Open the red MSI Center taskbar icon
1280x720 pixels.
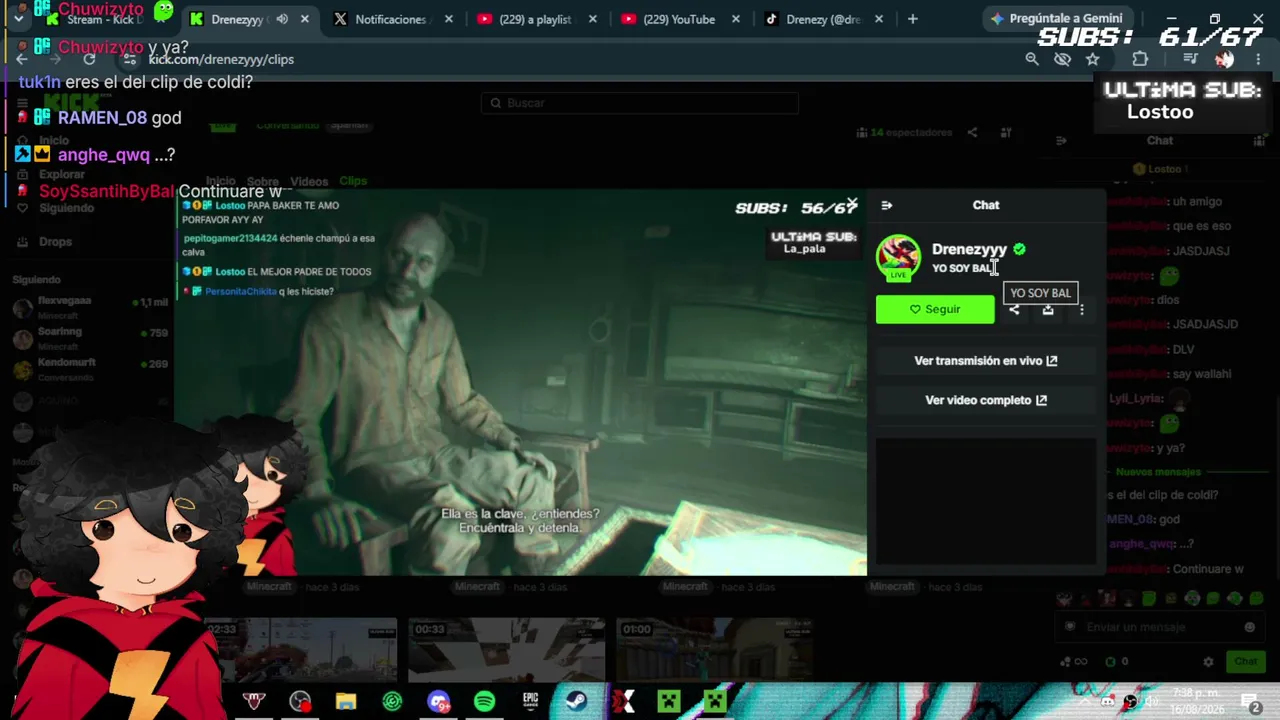click(254, 702)
